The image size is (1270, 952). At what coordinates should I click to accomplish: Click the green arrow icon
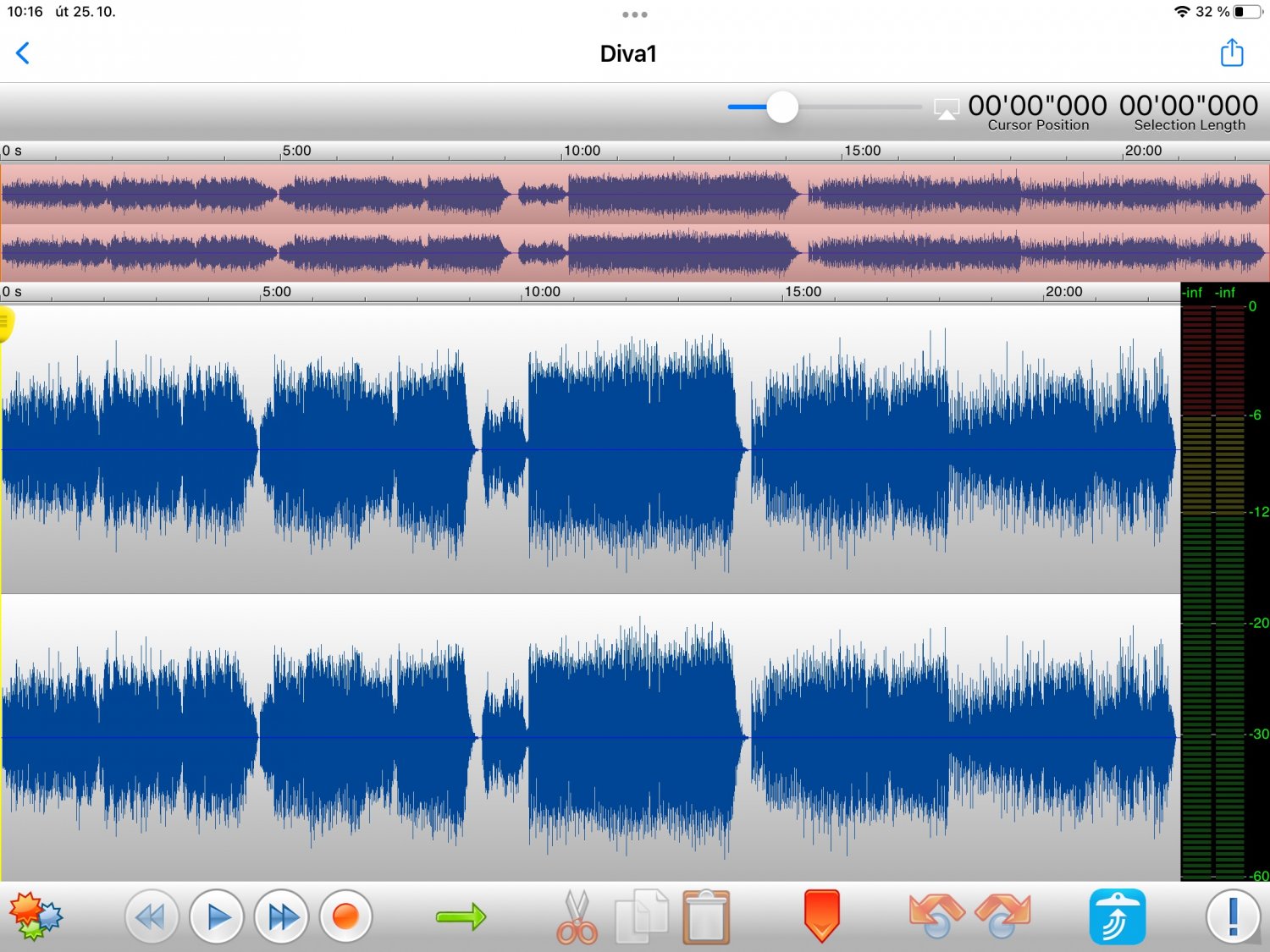461,916
